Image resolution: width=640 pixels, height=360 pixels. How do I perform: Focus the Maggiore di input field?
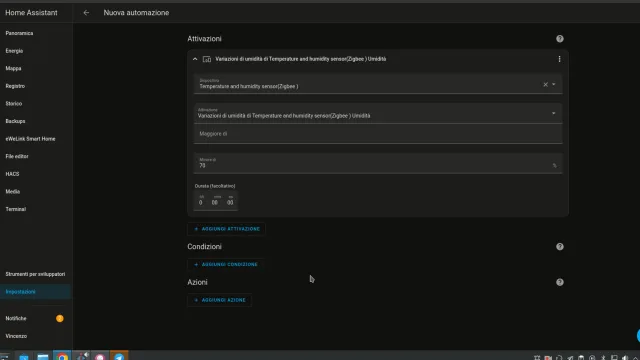[378, 134]
